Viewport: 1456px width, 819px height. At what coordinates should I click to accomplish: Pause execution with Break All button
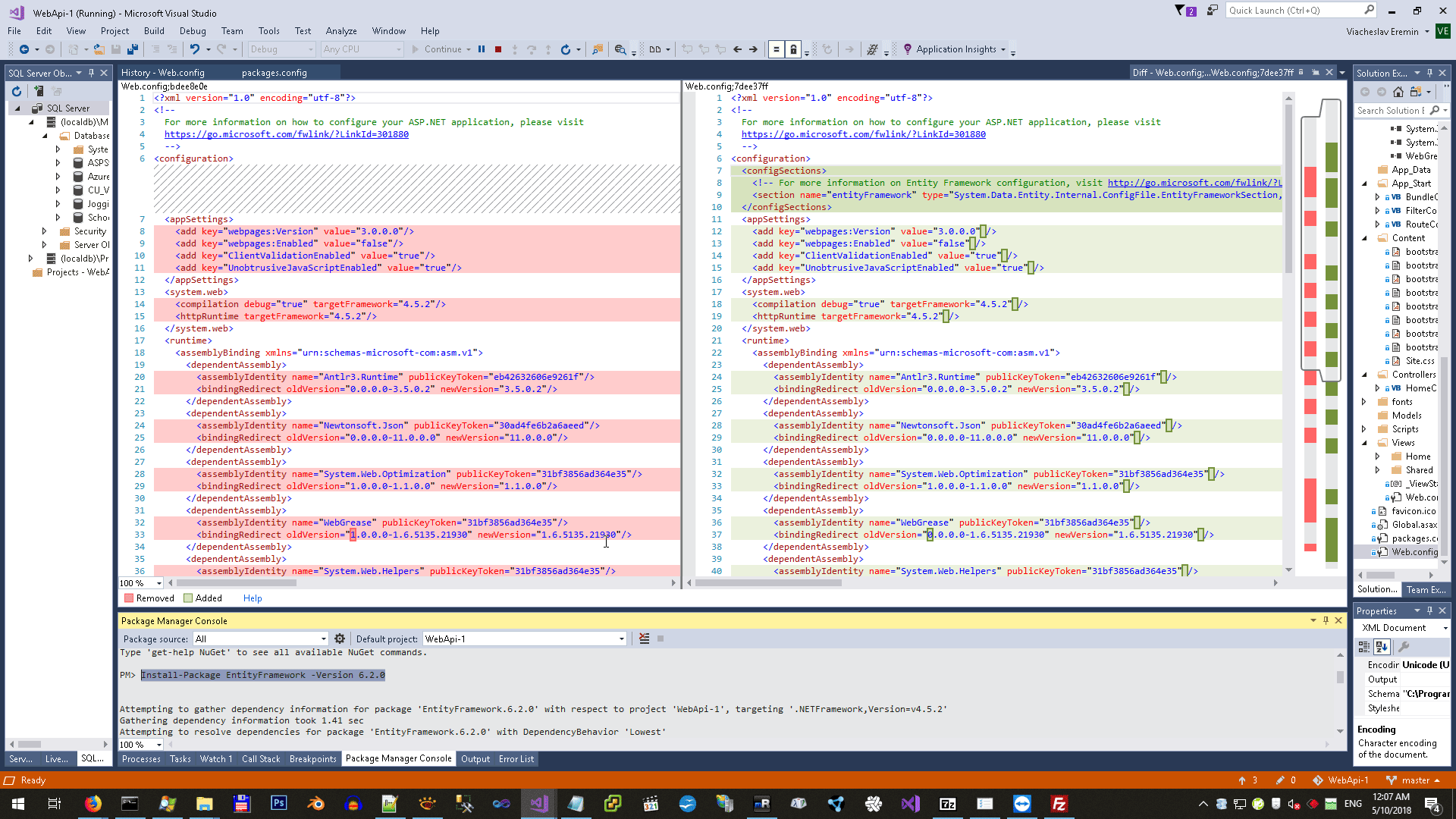(x=482, y=49)
